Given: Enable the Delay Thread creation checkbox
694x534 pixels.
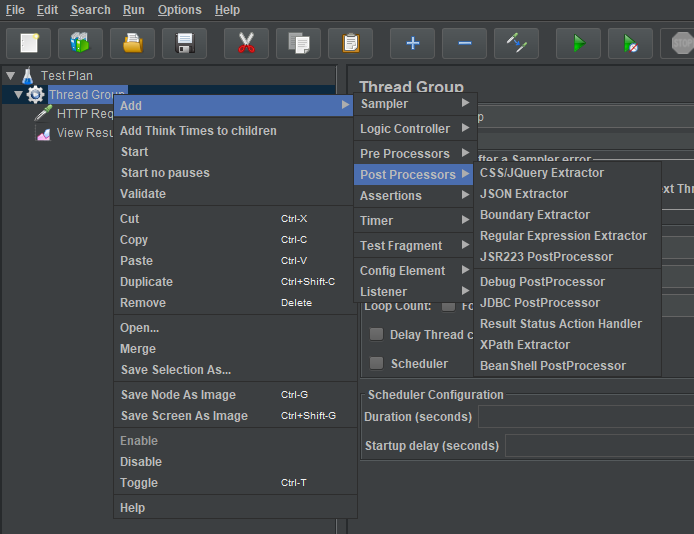Looking at the screenshot, I should 376,335.
